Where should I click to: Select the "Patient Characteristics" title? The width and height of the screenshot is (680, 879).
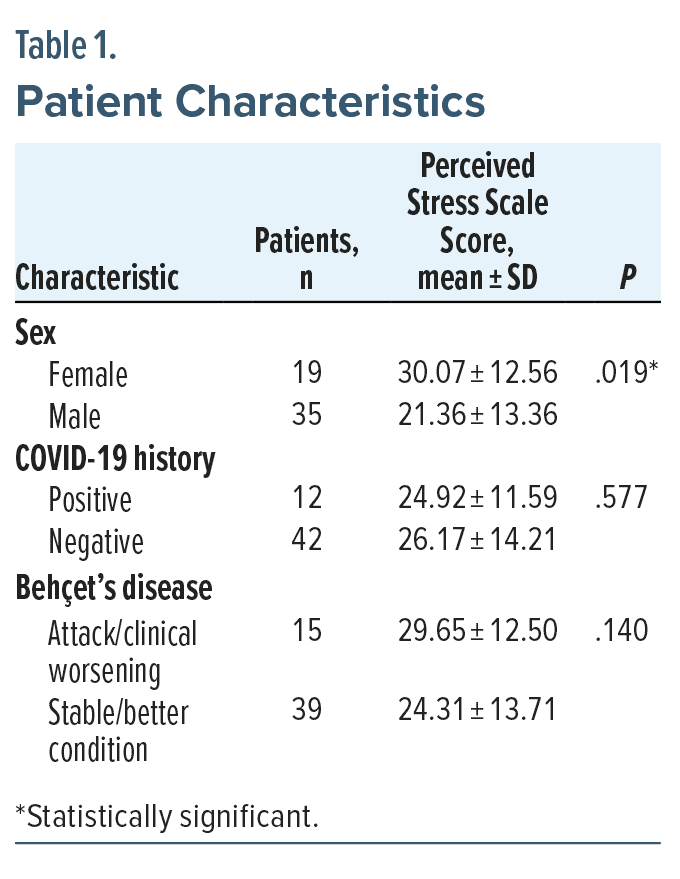coord(251,102)
